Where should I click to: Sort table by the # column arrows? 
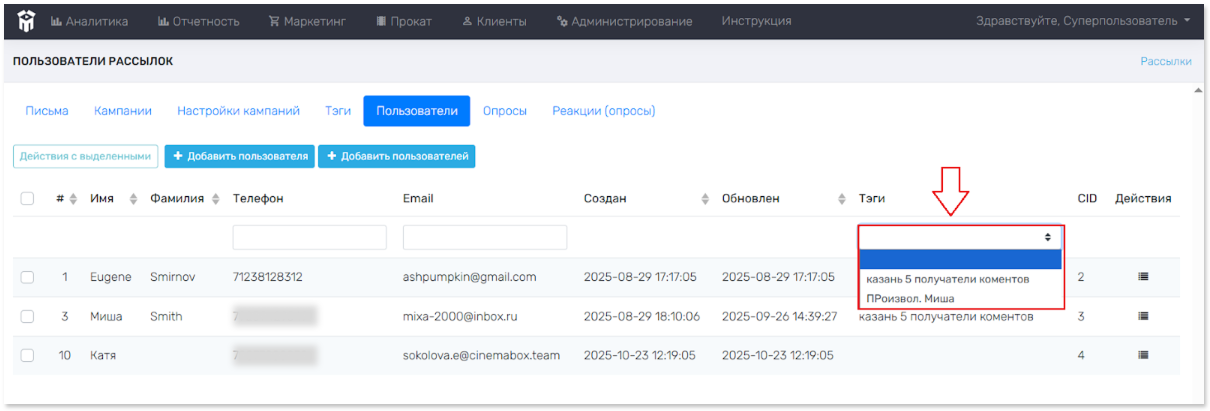(x=73, y=199)
